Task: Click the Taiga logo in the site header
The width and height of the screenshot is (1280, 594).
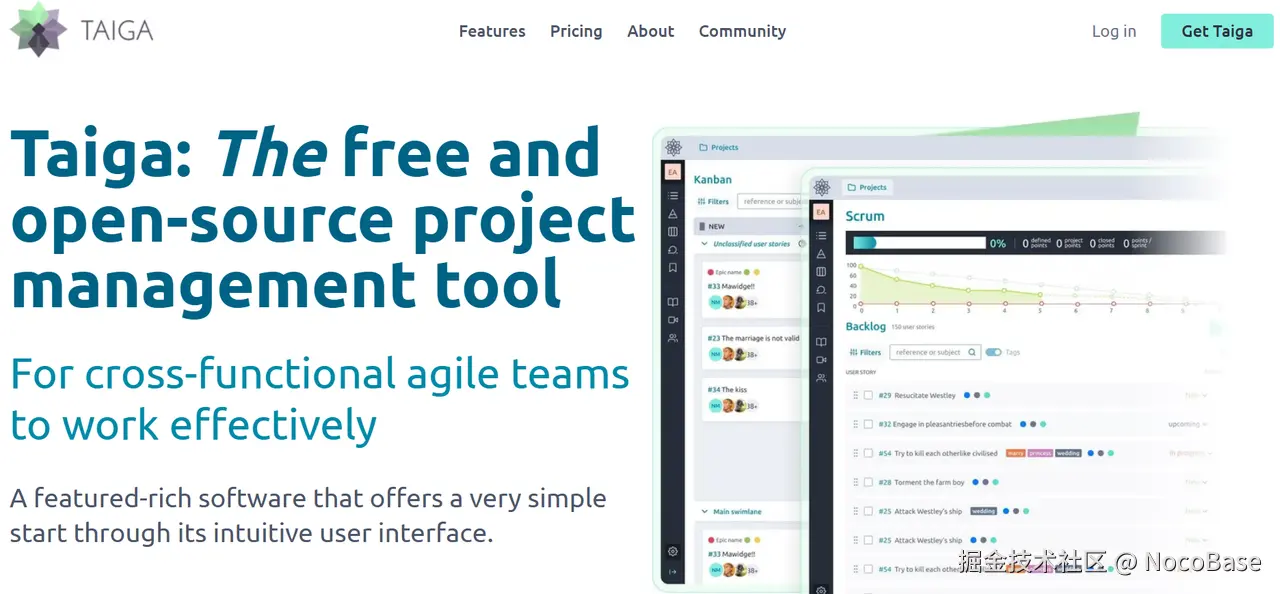Action: point(81,30)
